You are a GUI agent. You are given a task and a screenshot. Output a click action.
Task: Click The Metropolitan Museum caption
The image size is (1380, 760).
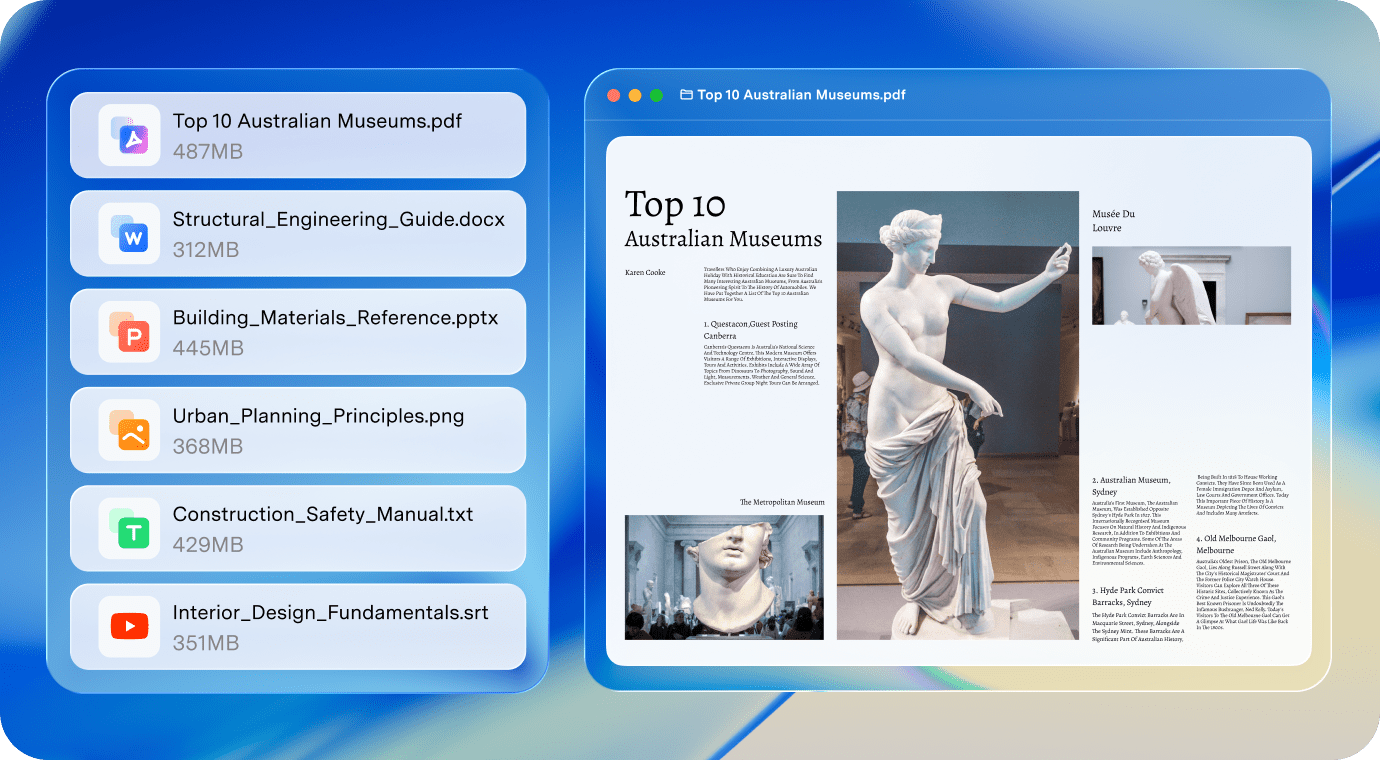[782, 502]
